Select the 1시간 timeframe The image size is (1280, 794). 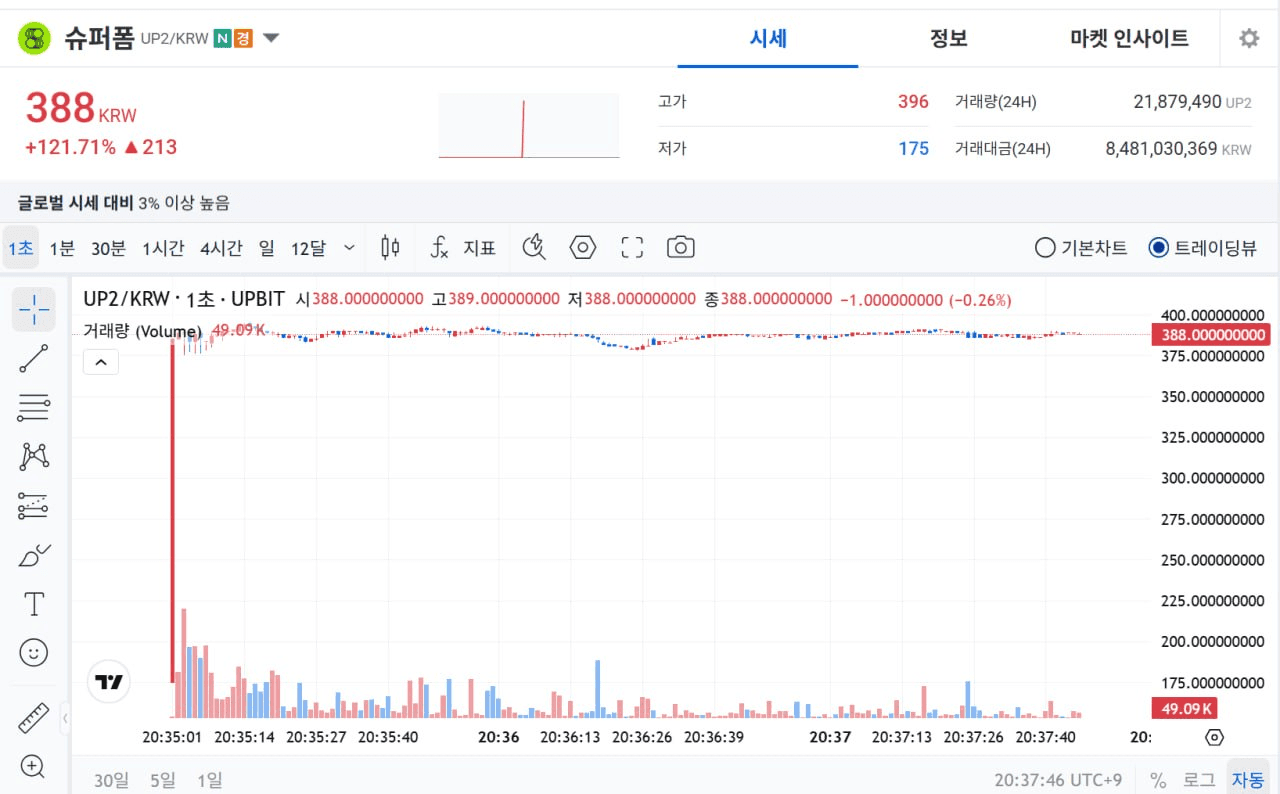(163, 247)
